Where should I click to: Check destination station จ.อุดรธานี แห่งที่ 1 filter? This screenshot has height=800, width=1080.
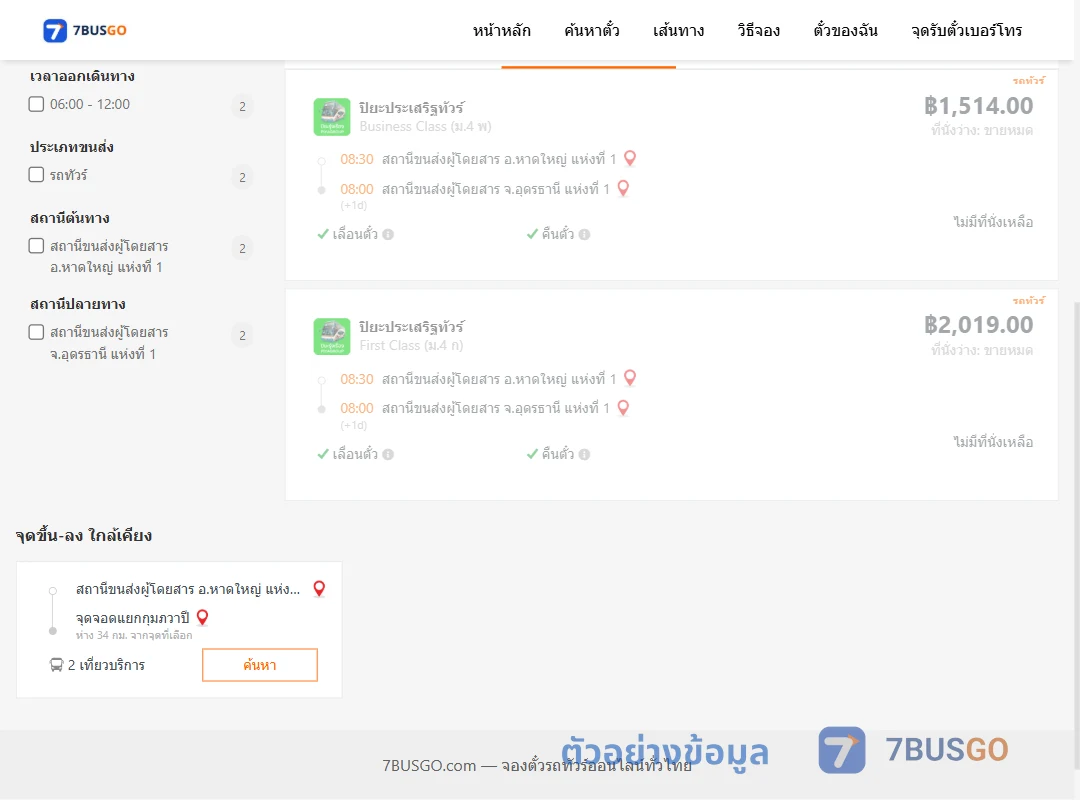37,332
